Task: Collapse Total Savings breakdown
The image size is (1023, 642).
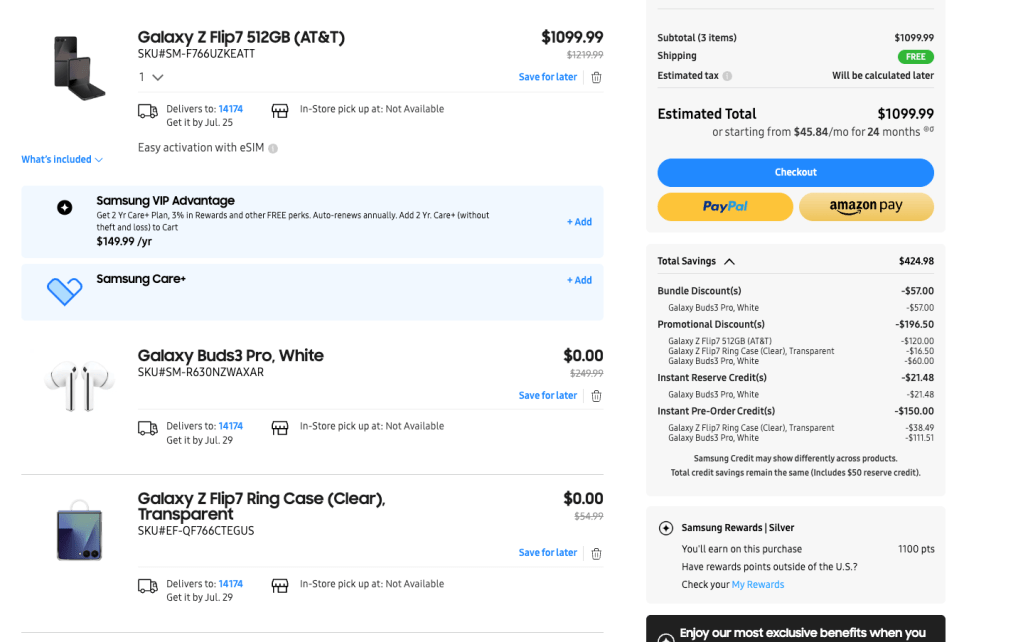Action: pos(729,261)
